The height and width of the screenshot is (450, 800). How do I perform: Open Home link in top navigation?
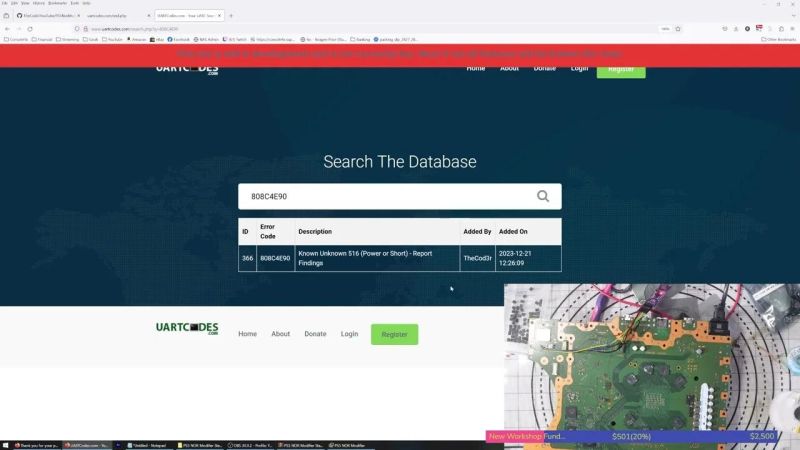[x=476, y=68]
